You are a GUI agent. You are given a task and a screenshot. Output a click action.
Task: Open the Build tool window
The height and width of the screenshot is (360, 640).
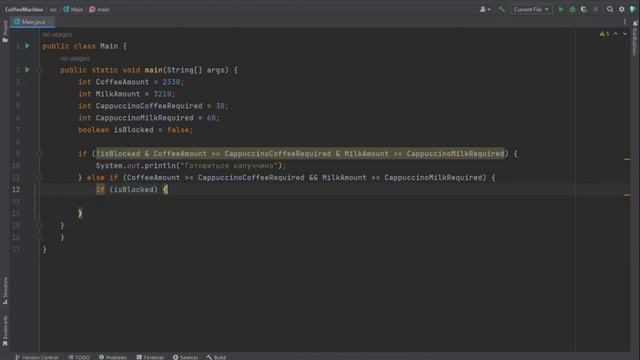pyautogui.click(x=216, y=357)
